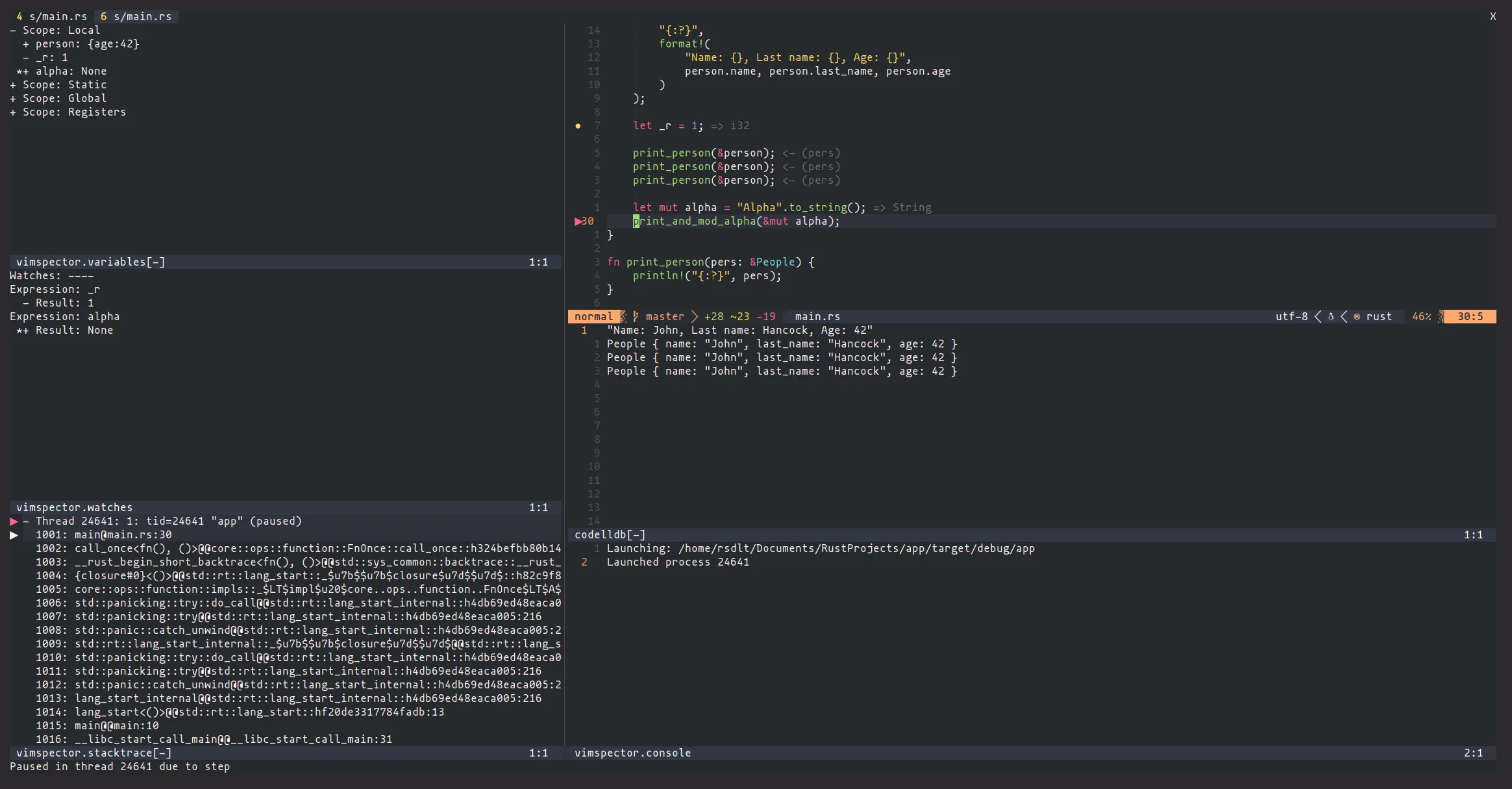Select stack frame '1002: call_once<fn(), ()>'
1512x789 pixels.
[x=298, y=548]
